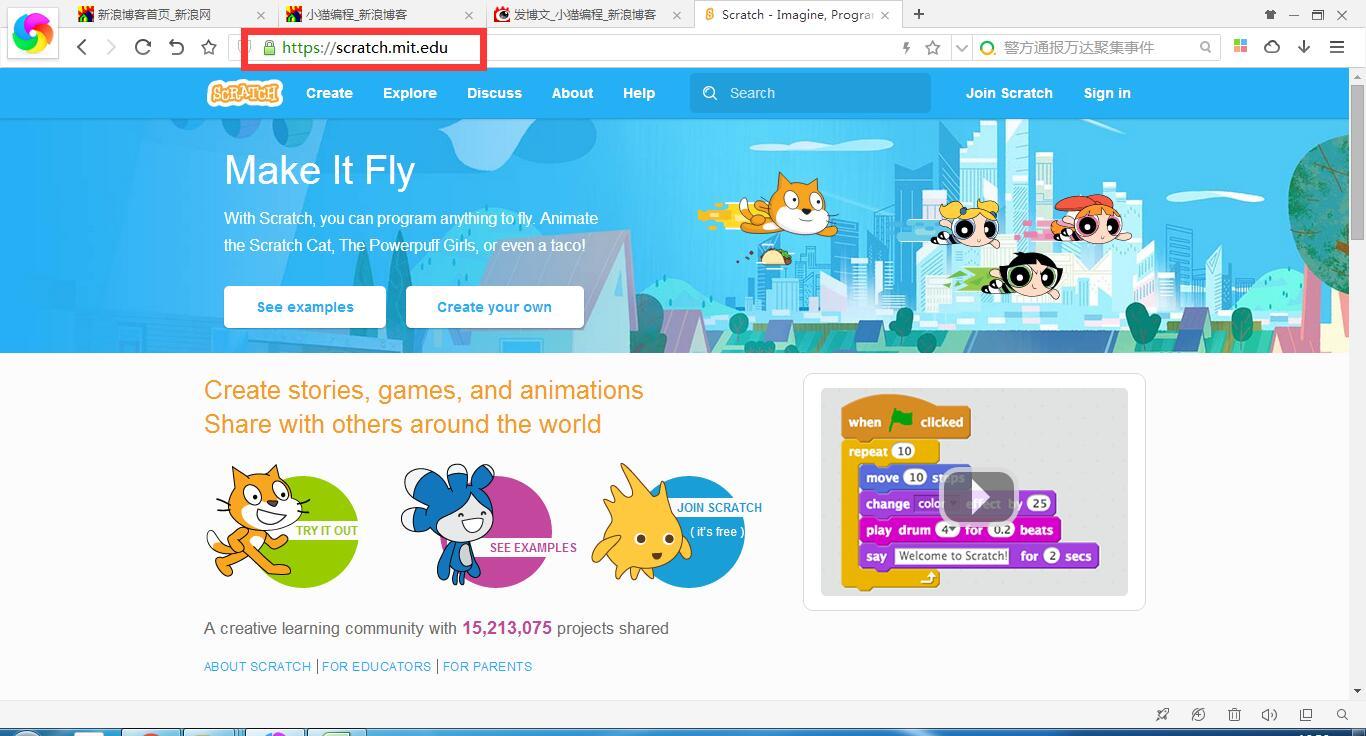The image size is (1366, 736).
Task: Open the browser hamburger menu
Action: click(1337, 47)
